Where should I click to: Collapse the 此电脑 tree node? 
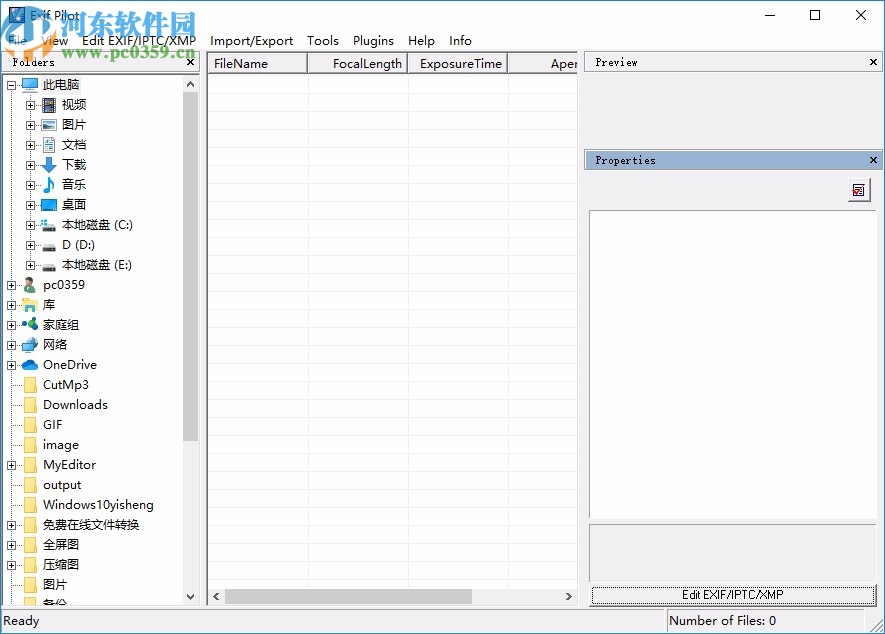click(13, 84)
